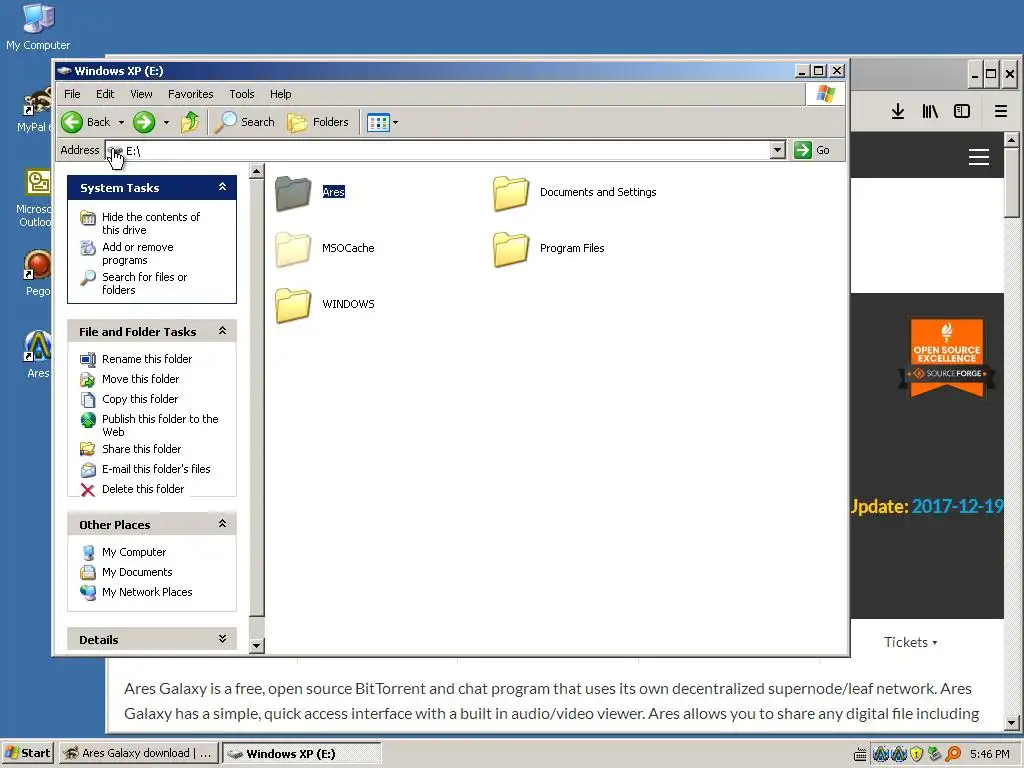The image size is (1024, 768).
Task: Open My Computer under Other Places
Action: pos(134,552)
